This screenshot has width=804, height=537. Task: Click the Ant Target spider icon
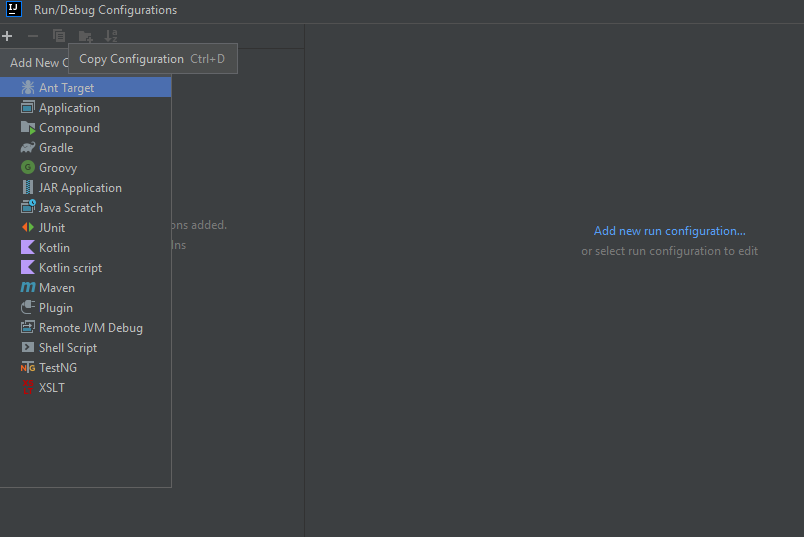point(28,87)
